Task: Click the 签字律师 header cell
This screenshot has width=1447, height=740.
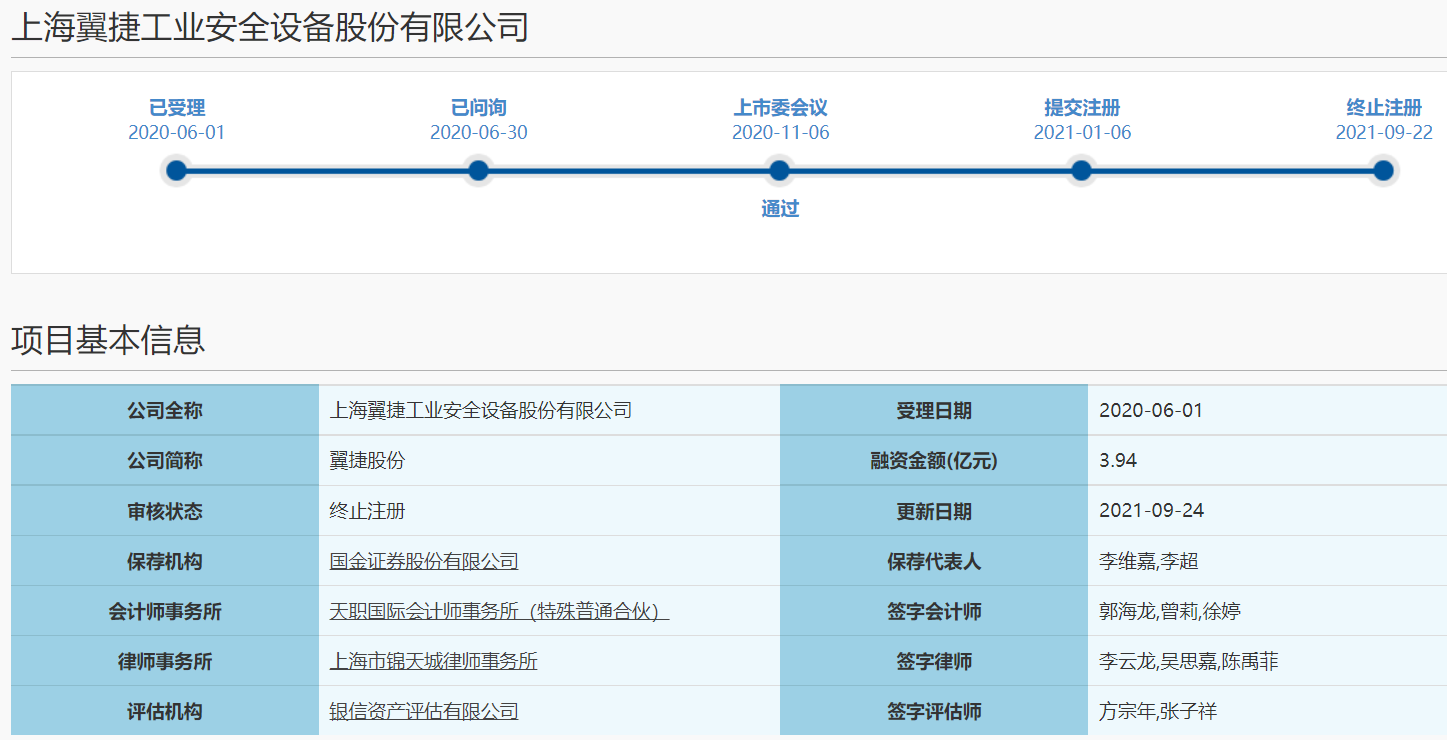Action: 934,661
